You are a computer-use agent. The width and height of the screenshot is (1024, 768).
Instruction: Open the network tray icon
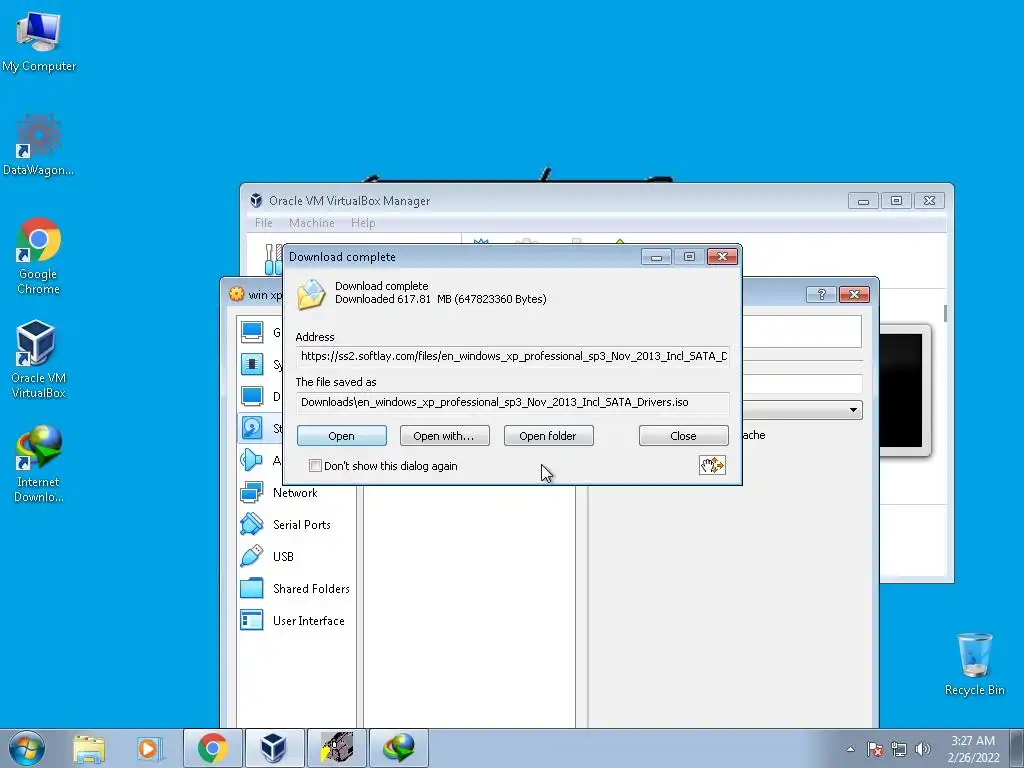[x=899, y=749]
